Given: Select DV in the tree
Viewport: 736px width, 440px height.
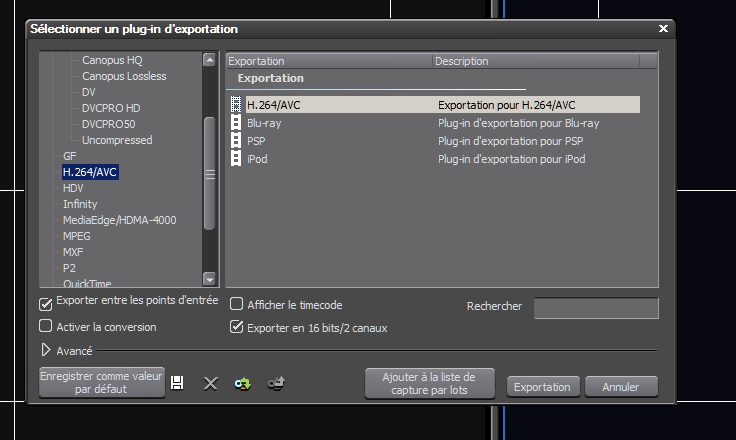Looking at the screenshot, I should coord(89,92).
